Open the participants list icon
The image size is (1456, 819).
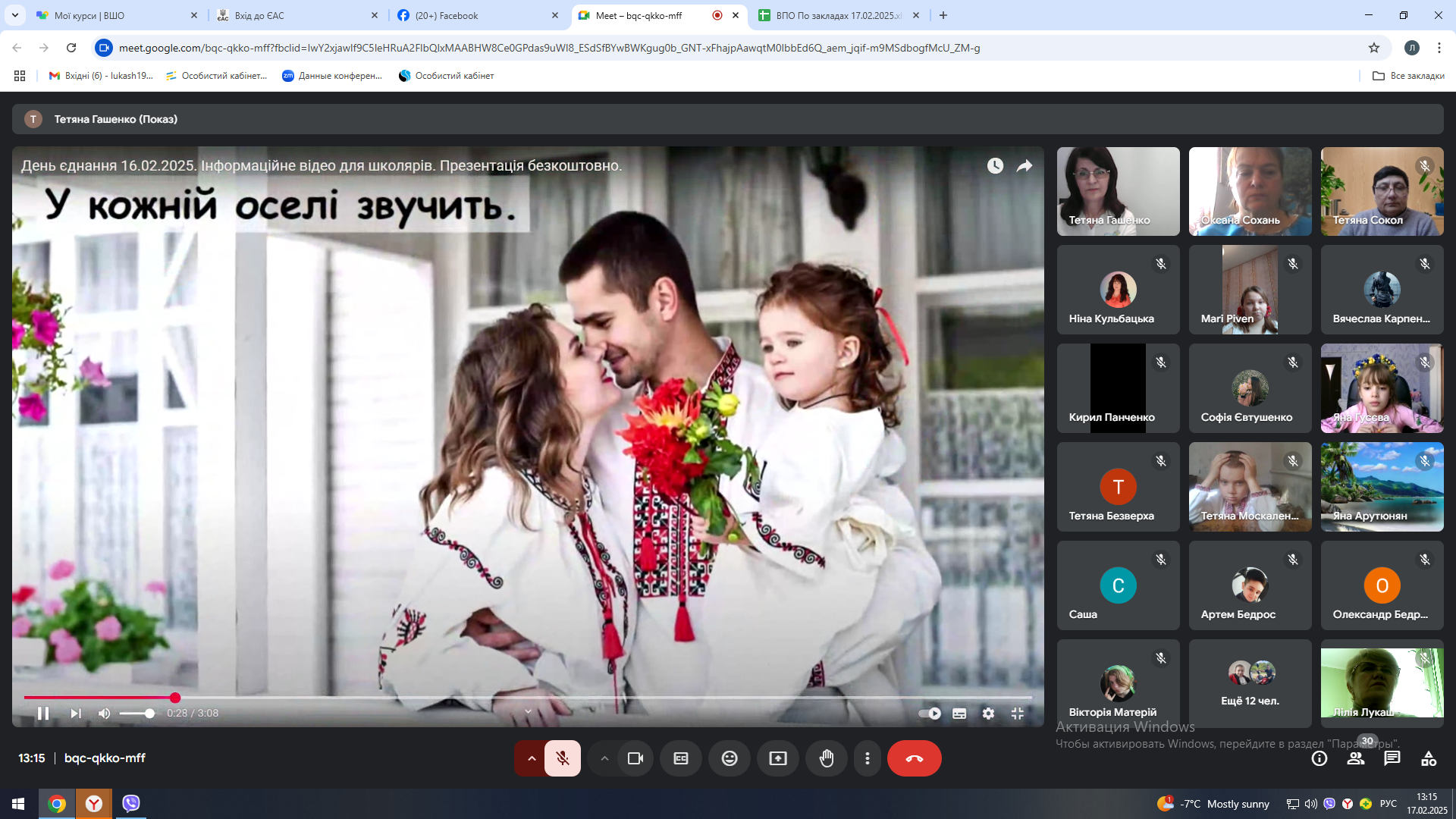(1356, 758)
